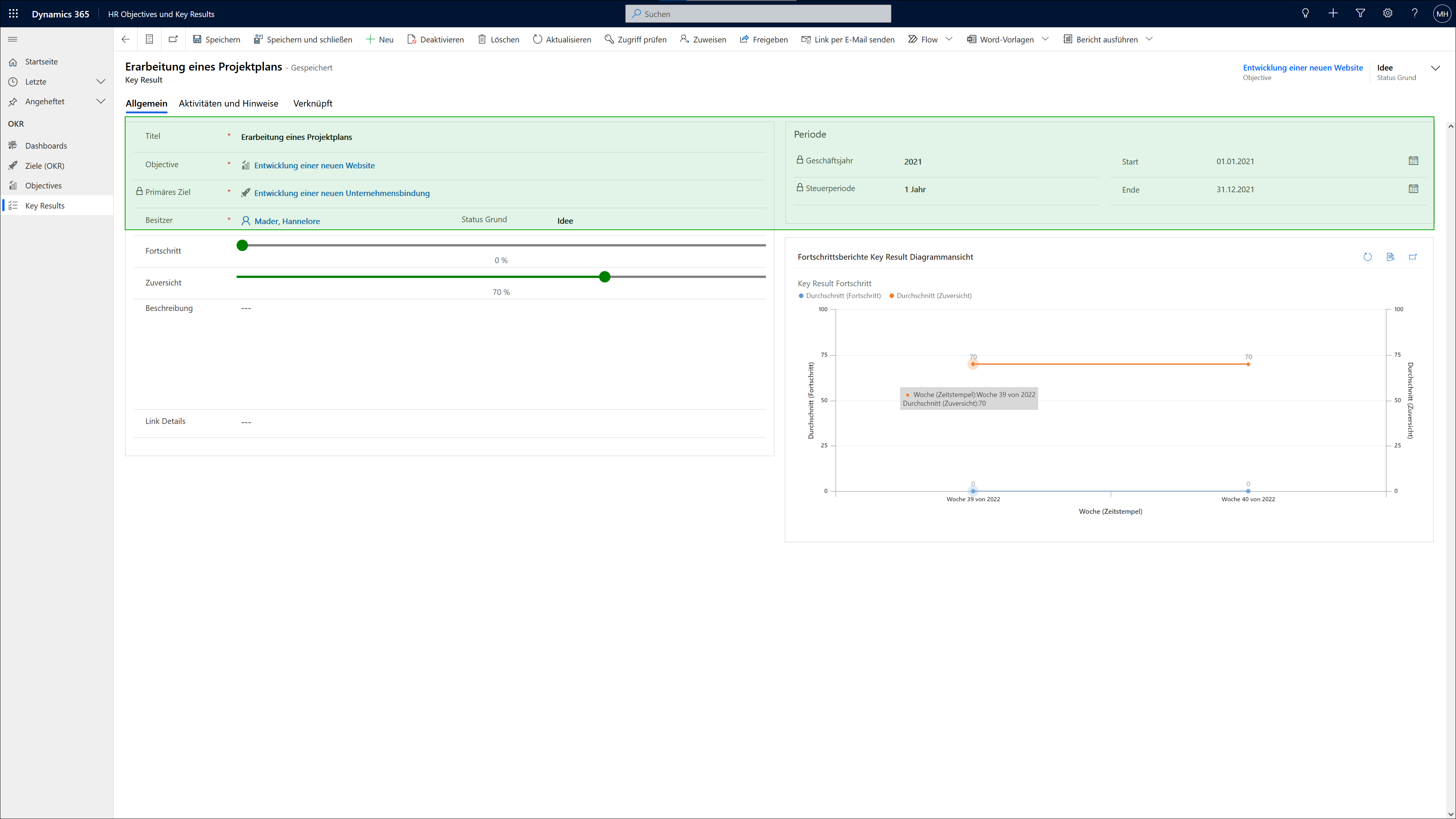Expand the Word-Vorlagen dropdown chevron

[1045, 39]
